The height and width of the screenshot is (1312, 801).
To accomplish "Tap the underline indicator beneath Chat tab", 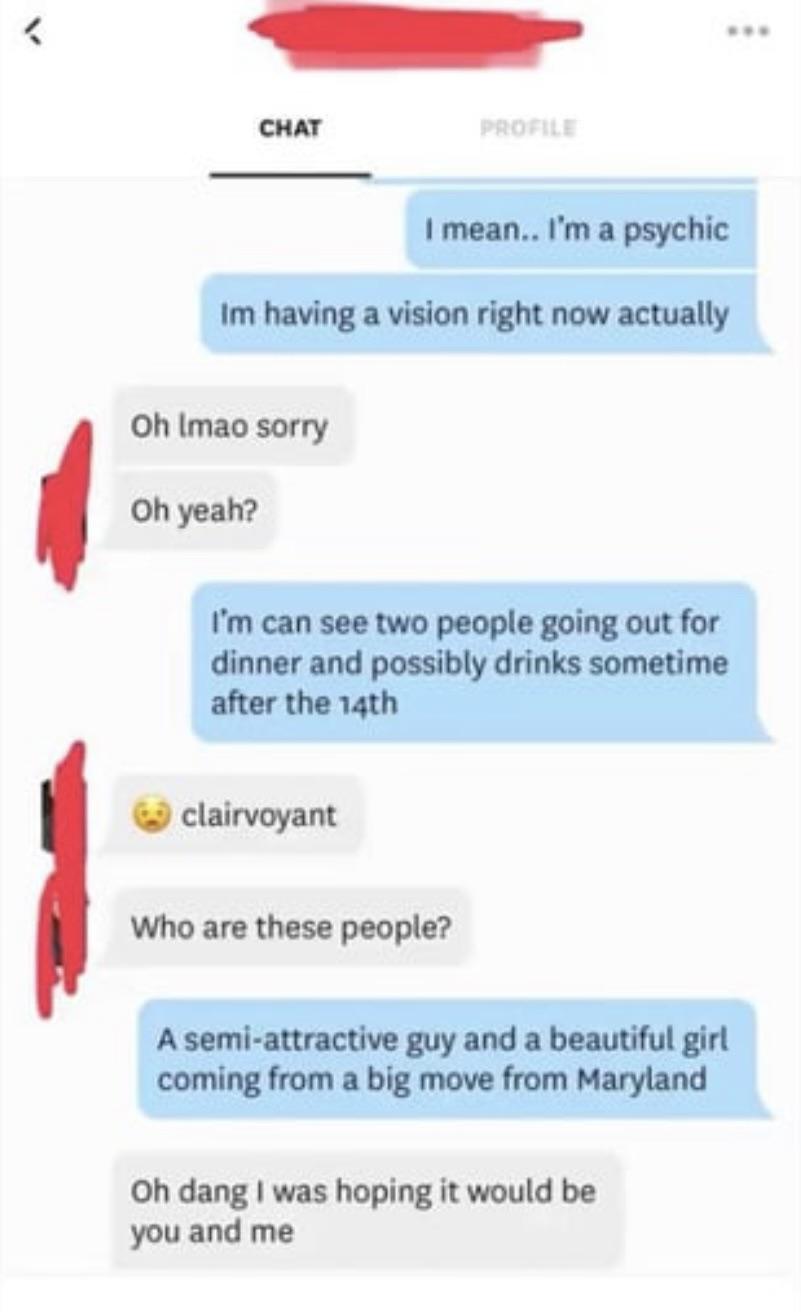I will [290, 176].
